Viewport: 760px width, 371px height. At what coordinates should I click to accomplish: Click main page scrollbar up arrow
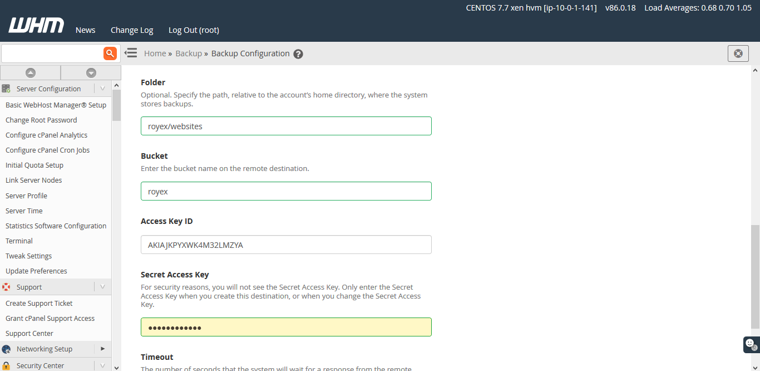[755, 71]
